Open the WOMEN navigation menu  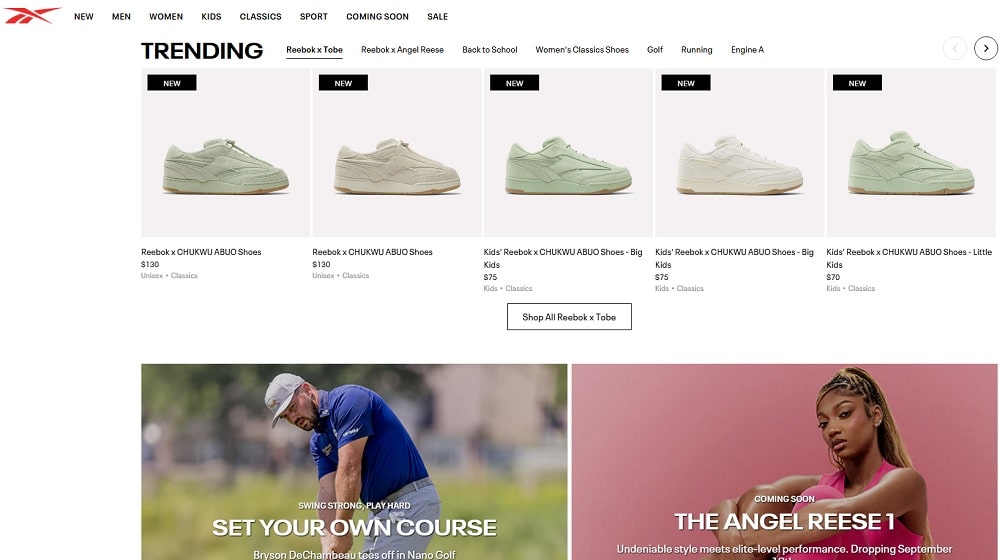click(166, 17)
